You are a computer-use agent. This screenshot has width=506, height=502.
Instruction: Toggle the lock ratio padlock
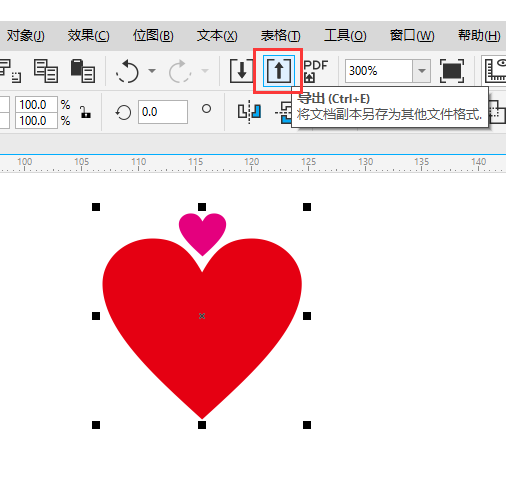coord(85,112)
